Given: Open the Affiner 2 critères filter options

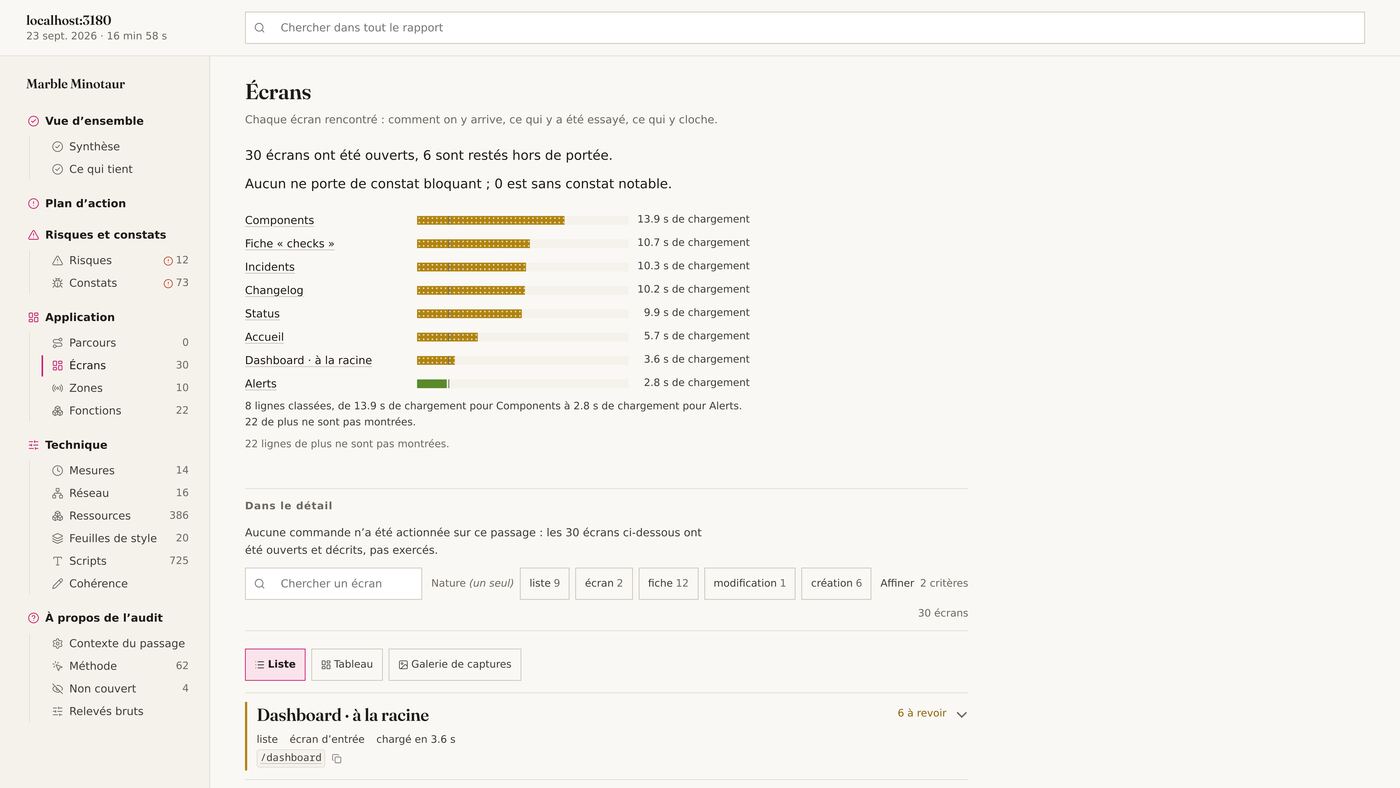Looking at the screenshot, I should pyautogui.click(x=924, y=584).
